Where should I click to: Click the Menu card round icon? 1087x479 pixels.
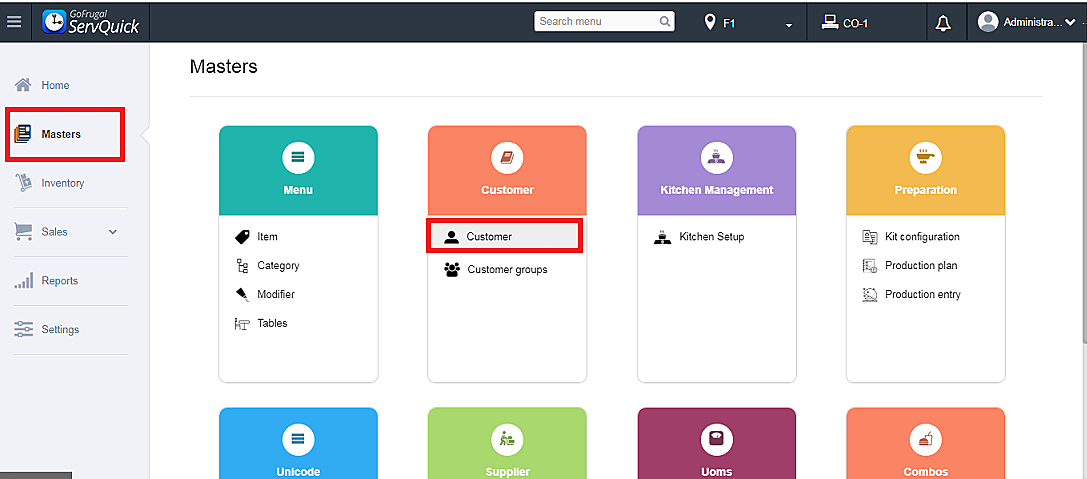point(298,158)
